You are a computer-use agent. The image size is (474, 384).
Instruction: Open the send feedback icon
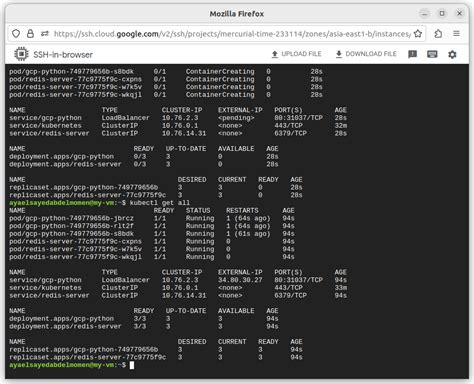[x=412, y=54]
